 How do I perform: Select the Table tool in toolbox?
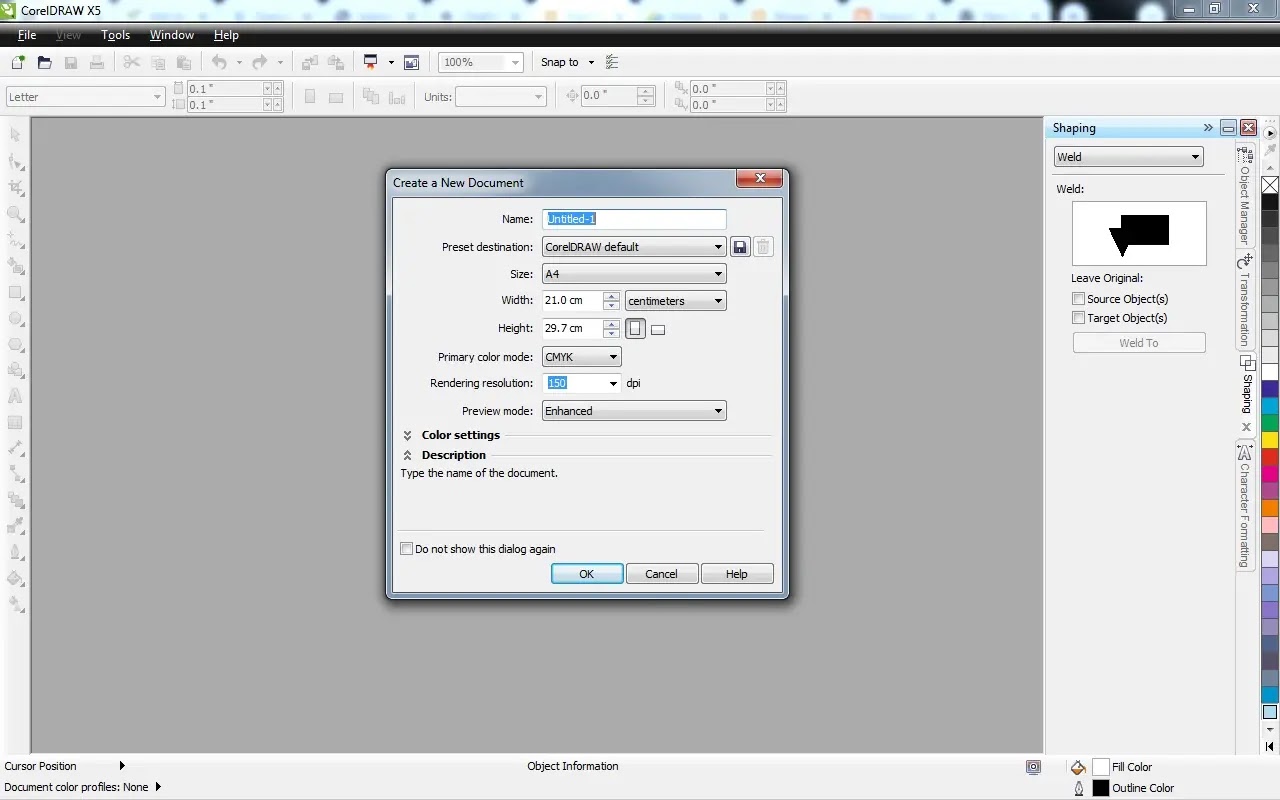point(15,422)
